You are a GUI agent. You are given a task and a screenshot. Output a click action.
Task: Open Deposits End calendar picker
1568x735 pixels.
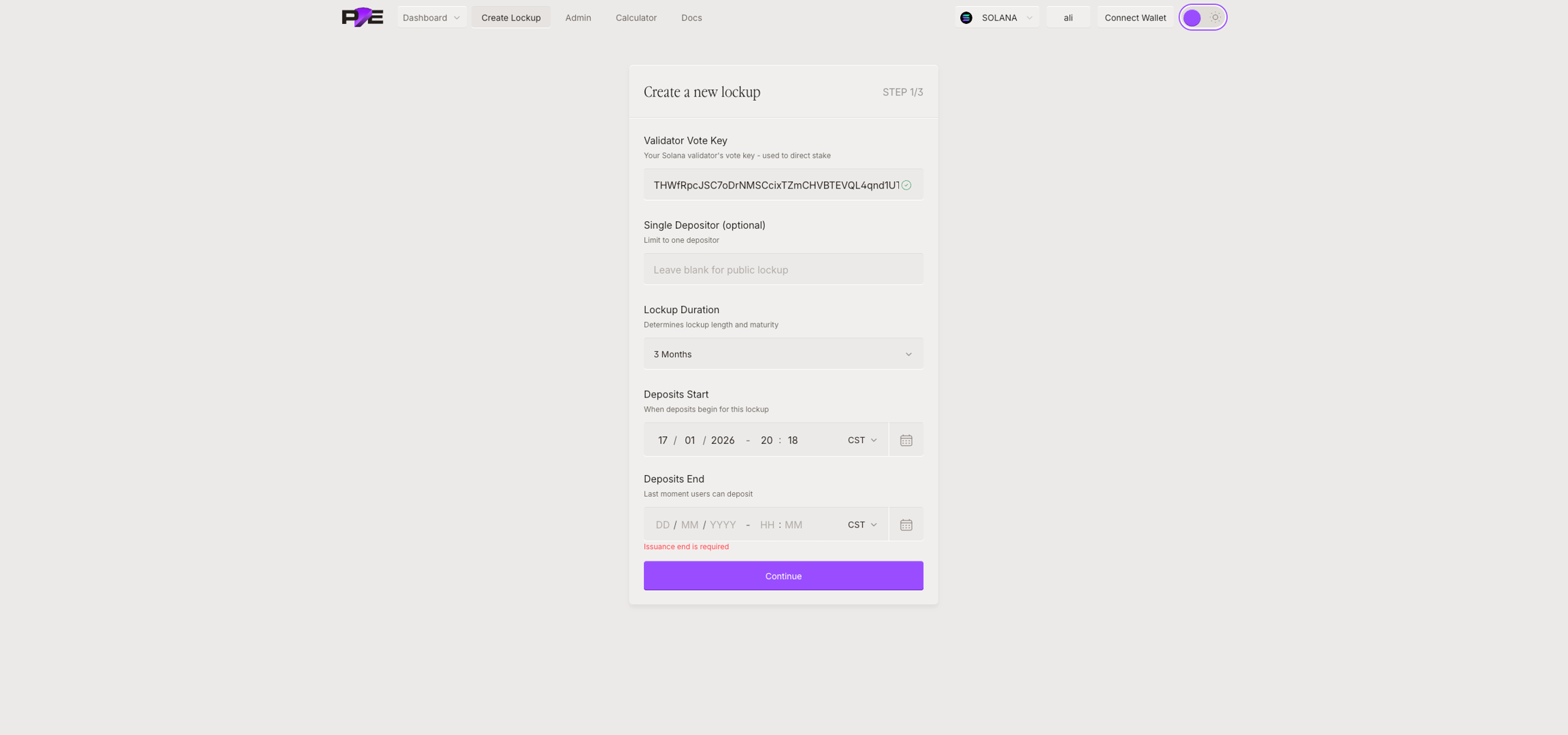[906, 525]
